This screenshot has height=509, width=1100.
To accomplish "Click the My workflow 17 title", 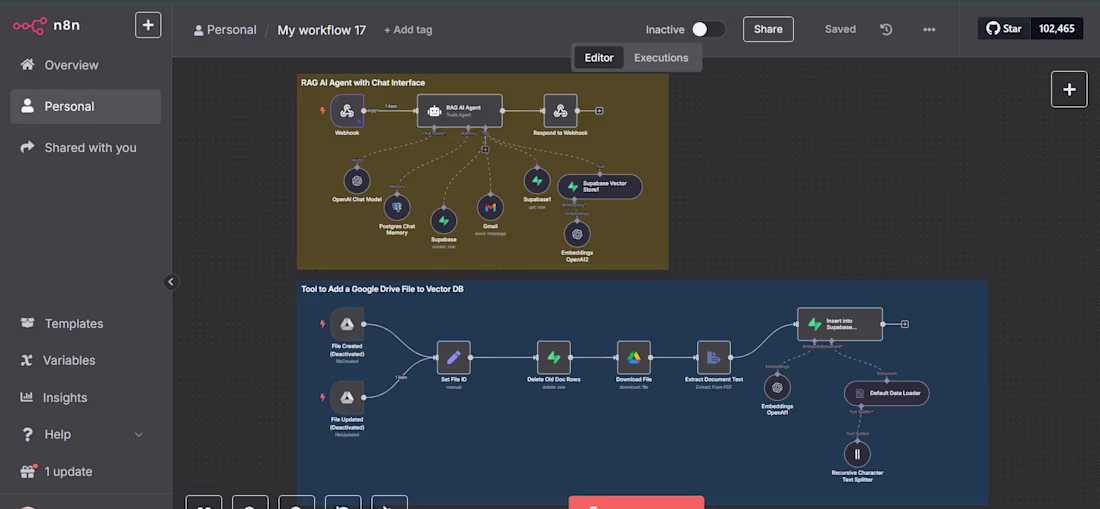I will tap(321, 30).
